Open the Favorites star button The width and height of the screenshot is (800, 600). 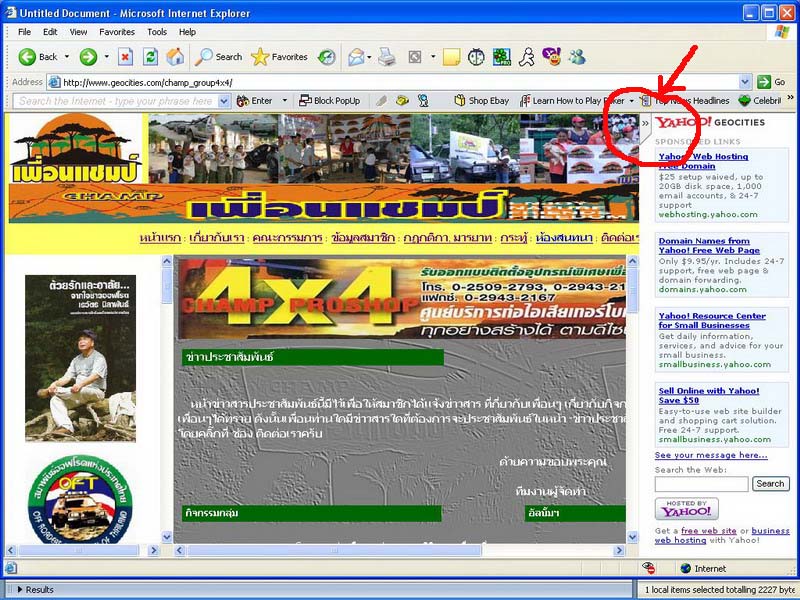(279, 57)
